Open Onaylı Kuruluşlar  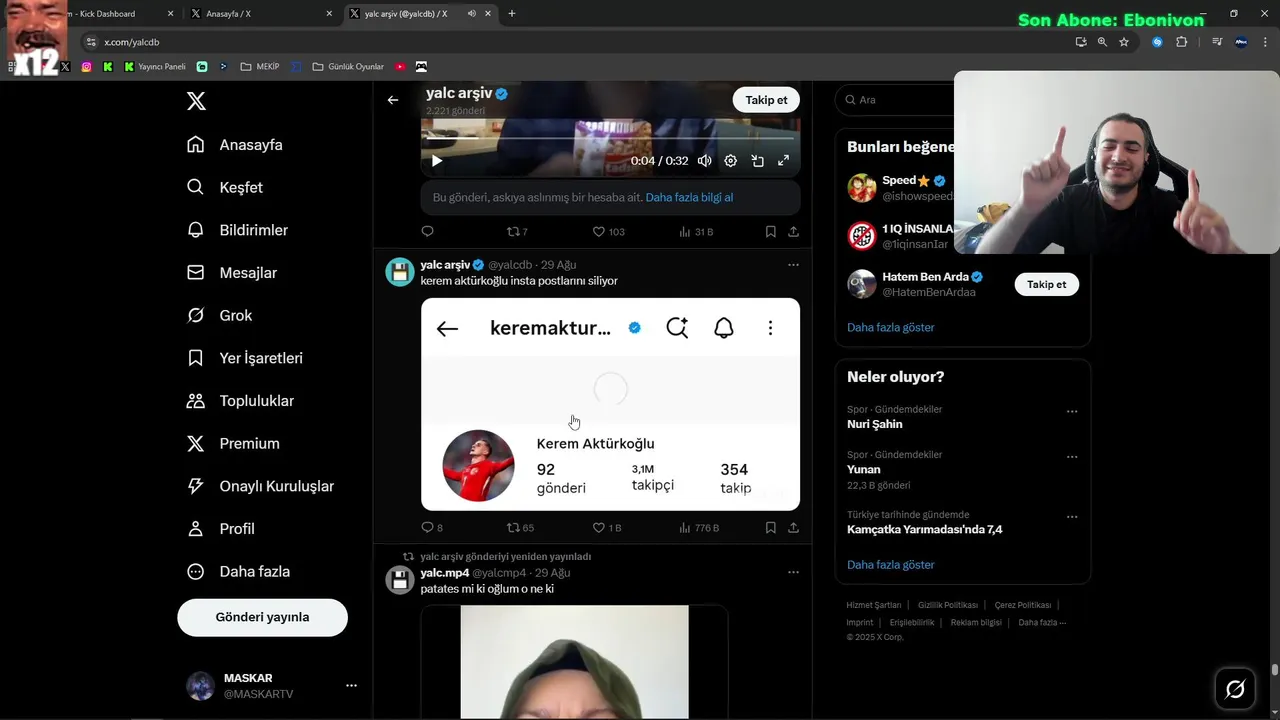[x=260, y=486]
